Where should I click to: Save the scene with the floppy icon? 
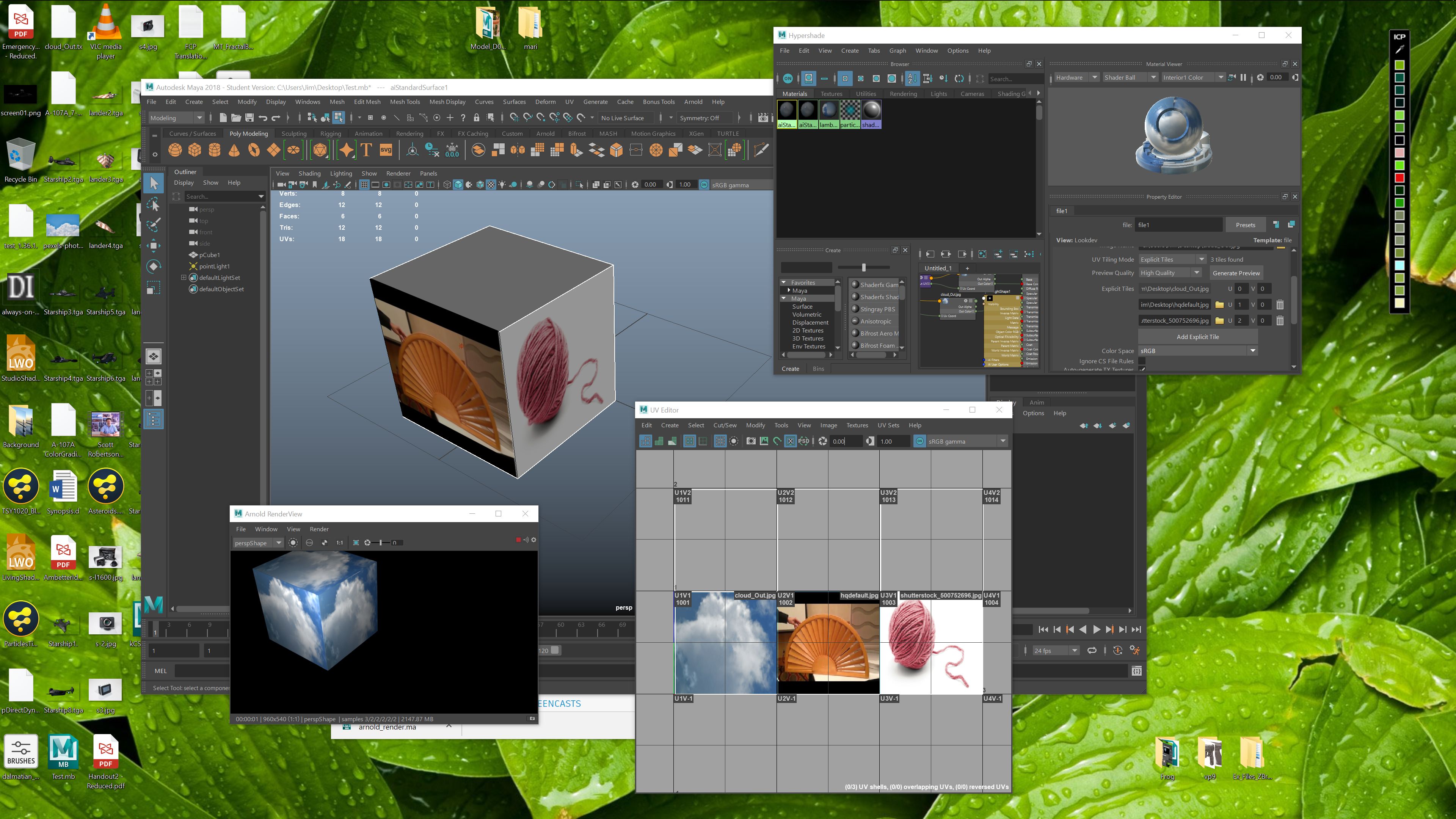[x=249, y=118]
